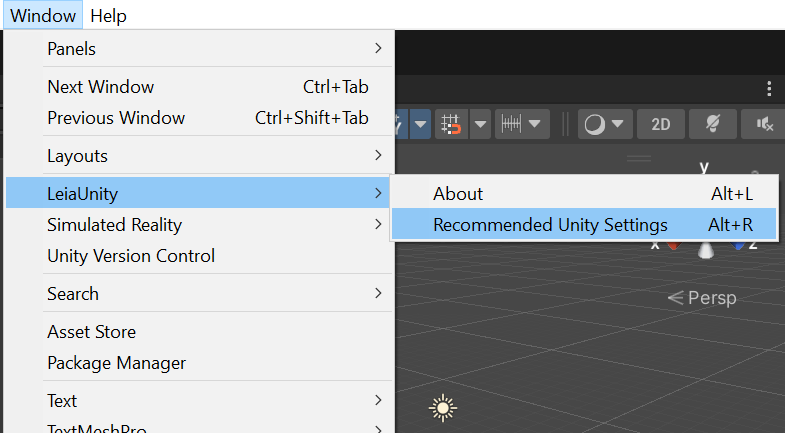Launch Package Manager window
This screenshot has width=785, height=433.
click(x=199, y=362)
